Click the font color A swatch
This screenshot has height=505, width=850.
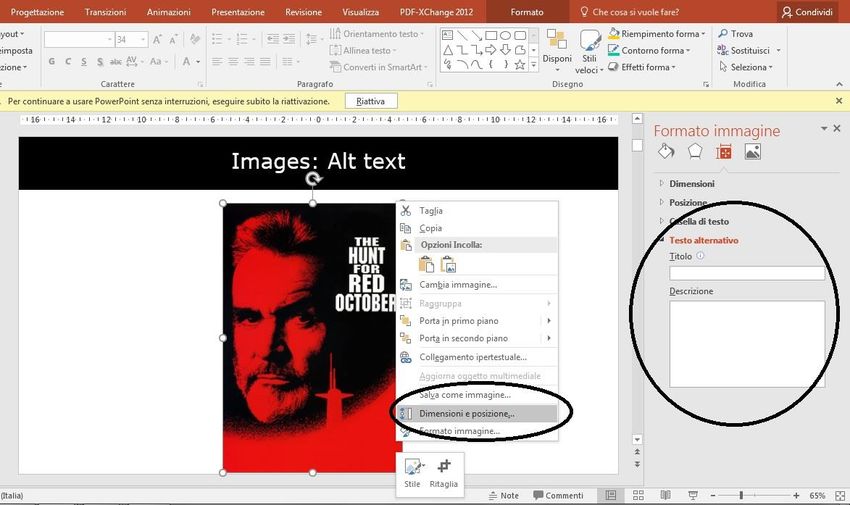[186, 62]
